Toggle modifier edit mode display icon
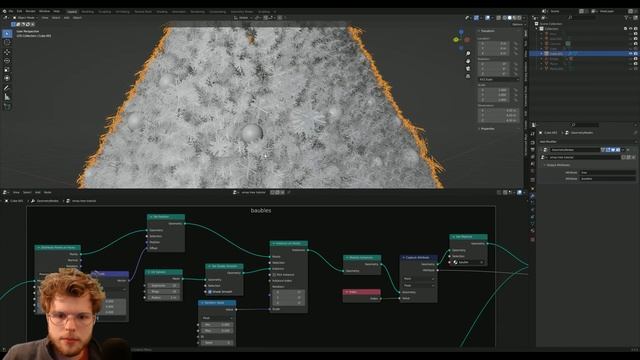 click(x=608, y=150)
